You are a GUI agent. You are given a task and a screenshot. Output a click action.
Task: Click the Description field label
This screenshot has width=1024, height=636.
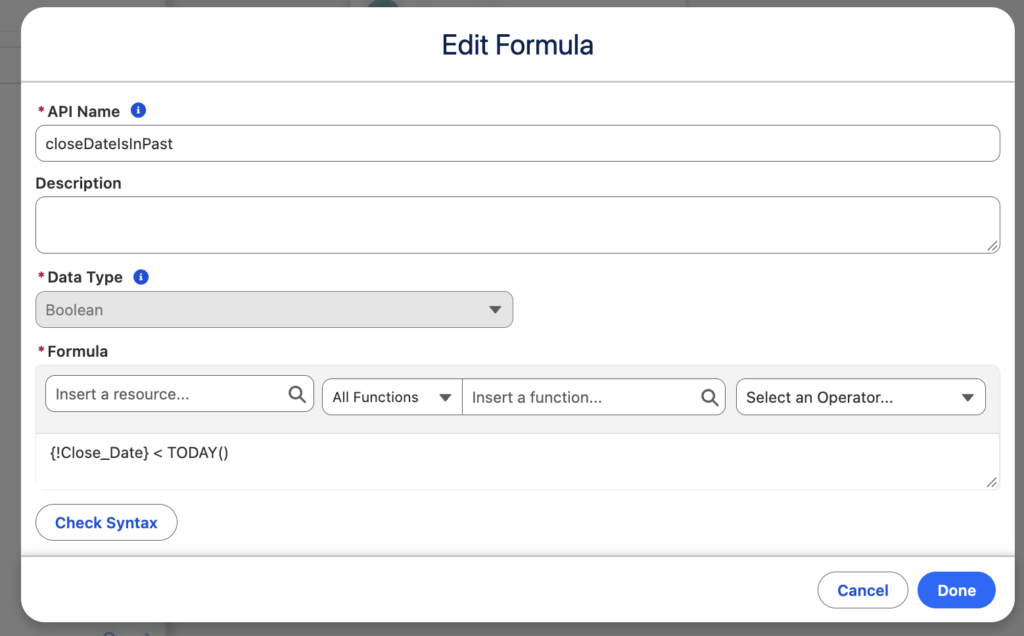(78, 183)
